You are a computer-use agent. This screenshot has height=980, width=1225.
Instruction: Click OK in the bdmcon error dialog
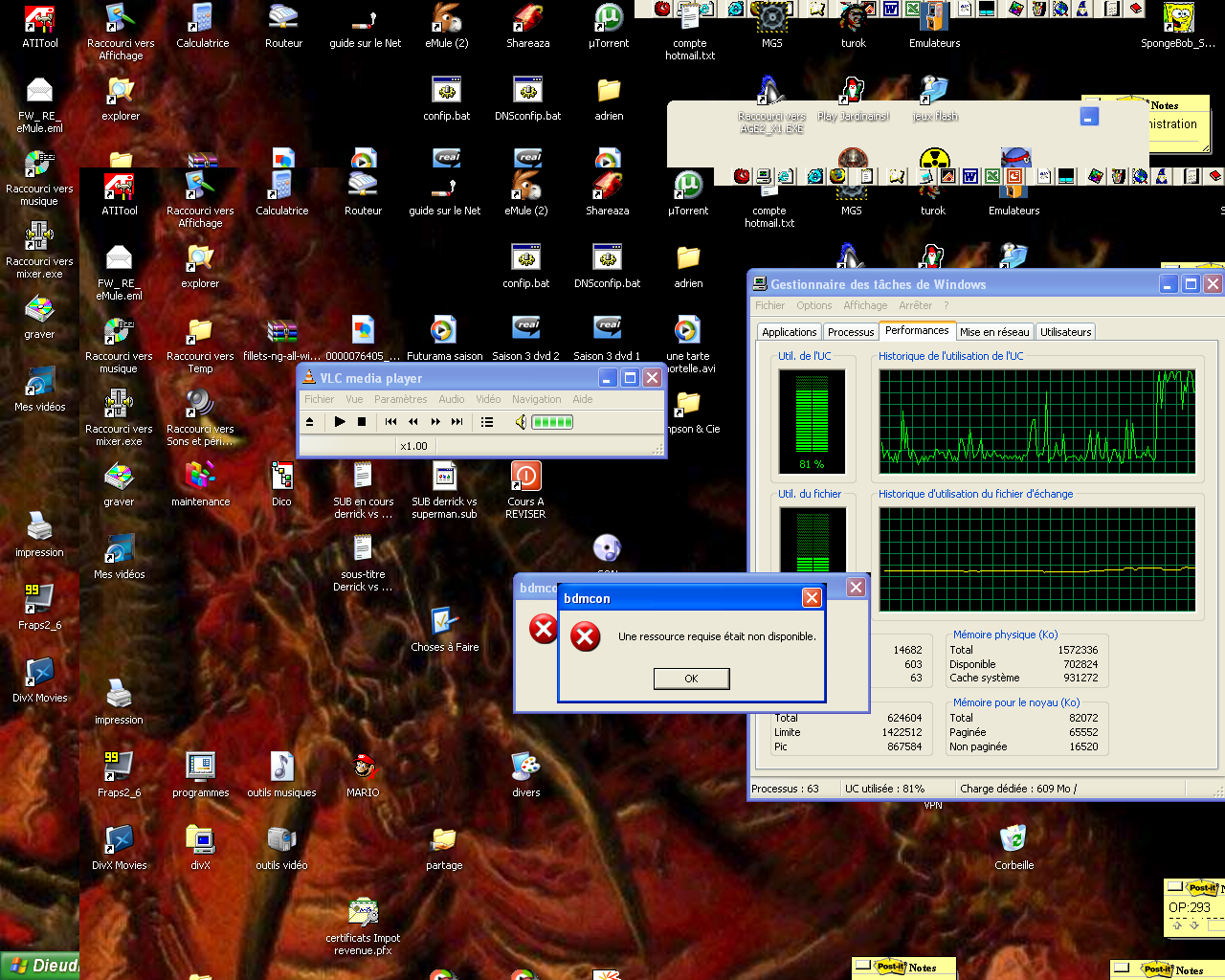point(691,679)
